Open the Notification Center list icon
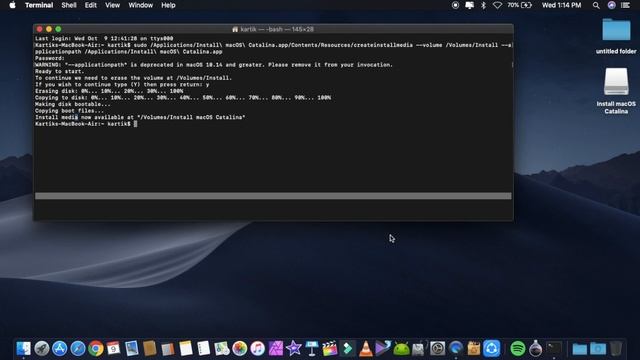Screen dimensions: 640x360 point(625,5)
